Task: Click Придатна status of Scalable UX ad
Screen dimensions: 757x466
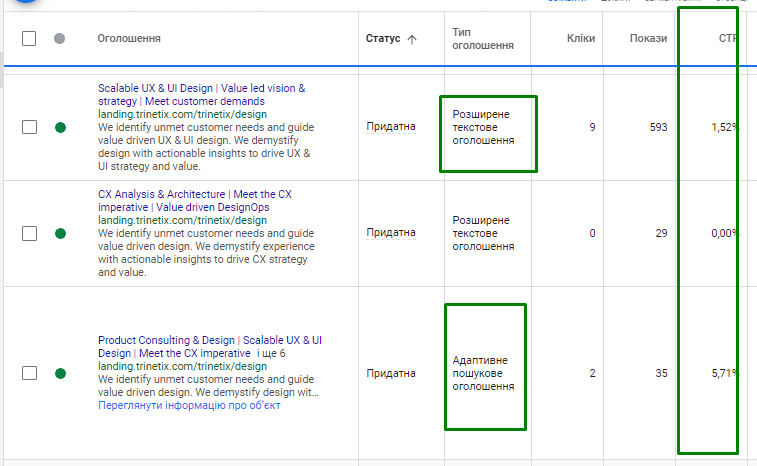Action: [x=391, y=127]
